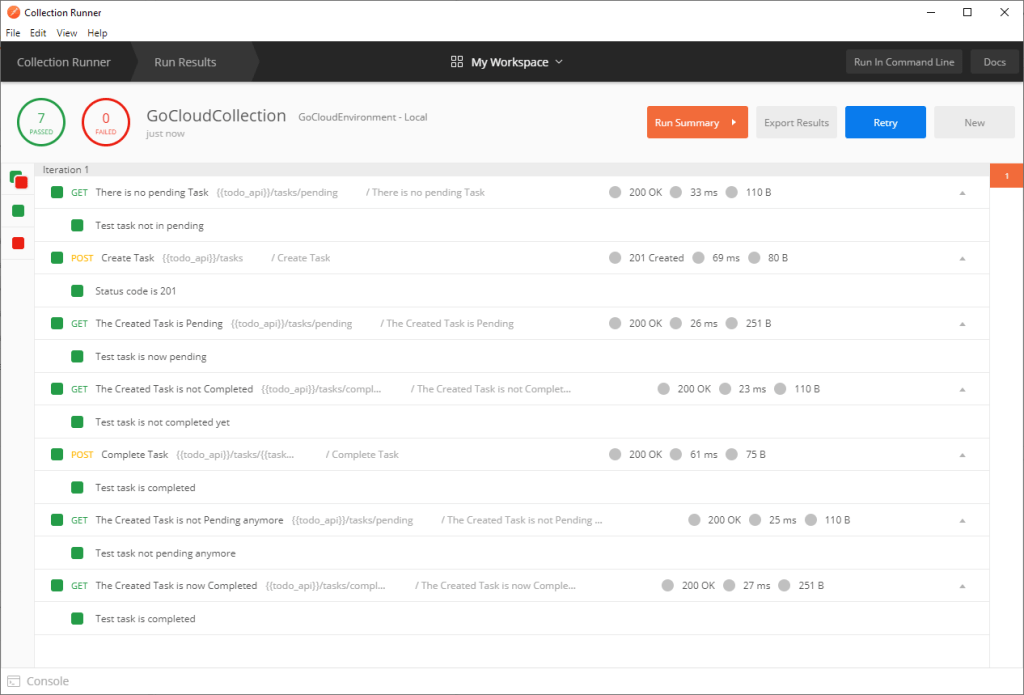The width and height of the screenshot is (1024, 695).
Task: Click green status square of Create Task
Action: 57,257
